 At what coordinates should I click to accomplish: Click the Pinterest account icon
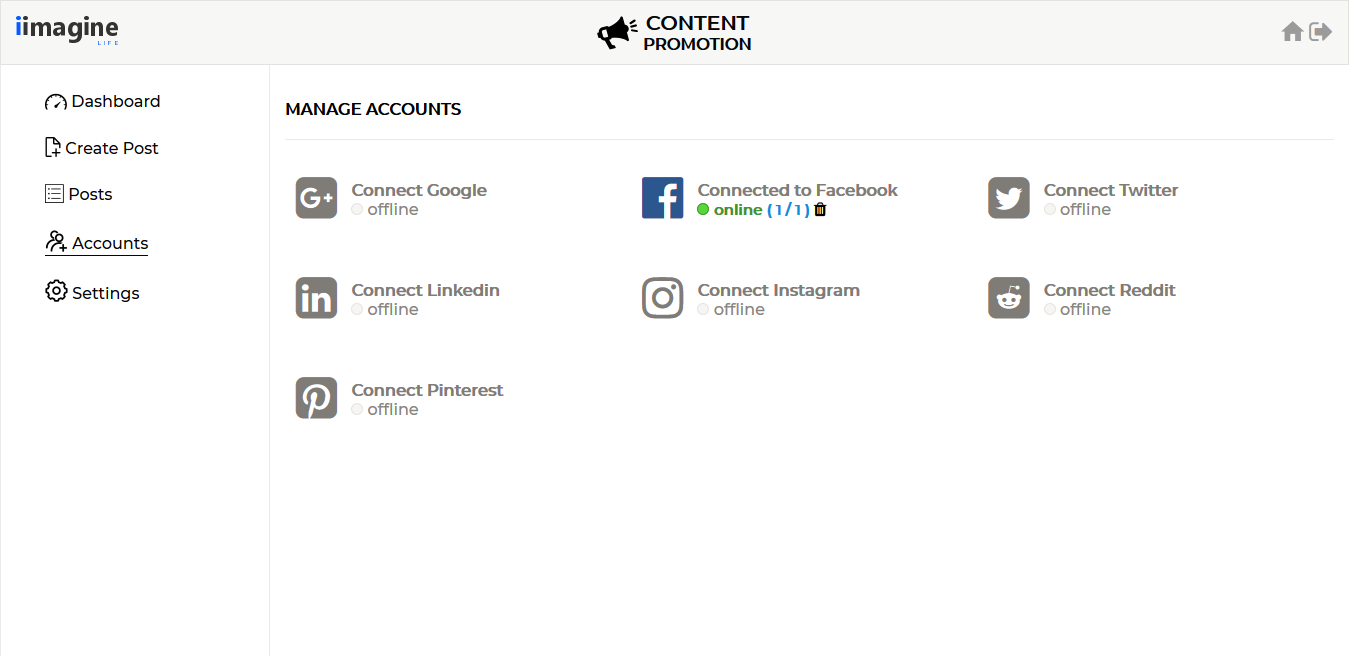[316, 398]
